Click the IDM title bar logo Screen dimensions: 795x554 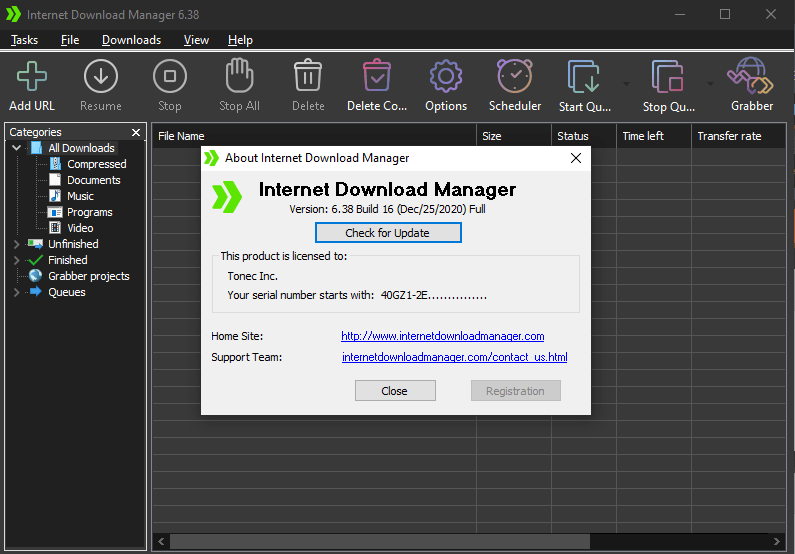click(13, 14)
